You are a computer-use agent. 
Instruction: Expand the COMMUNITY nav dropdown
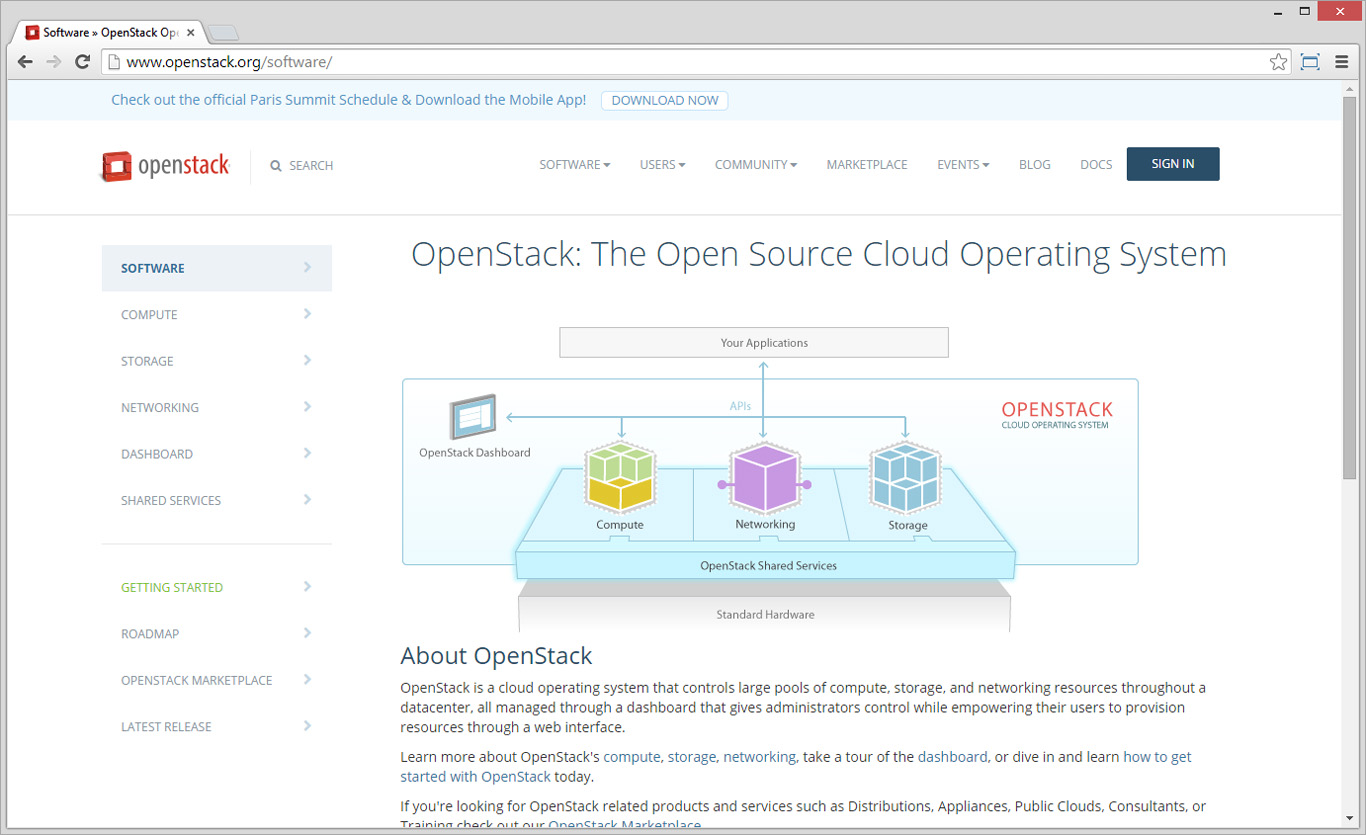[755, 165]
